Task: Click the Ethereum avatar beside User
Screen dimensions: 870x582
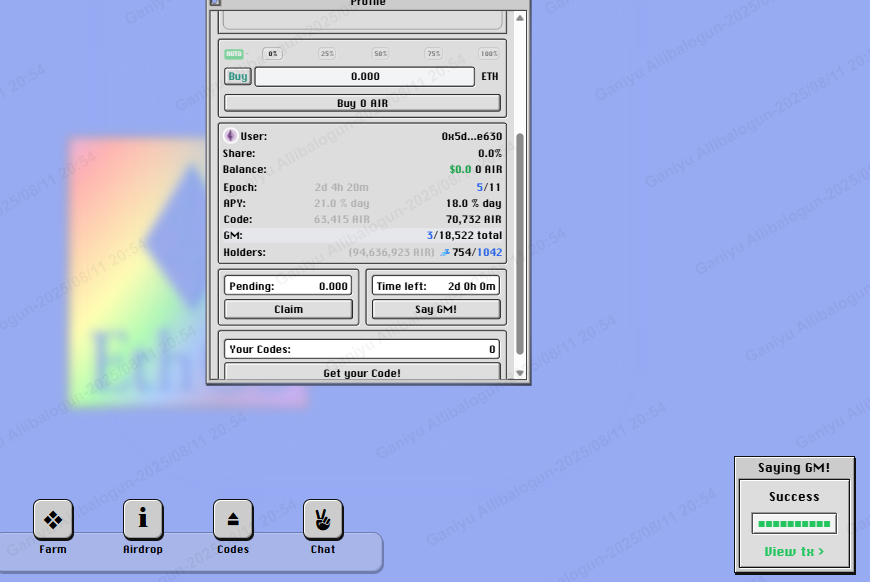Action: 230,136
